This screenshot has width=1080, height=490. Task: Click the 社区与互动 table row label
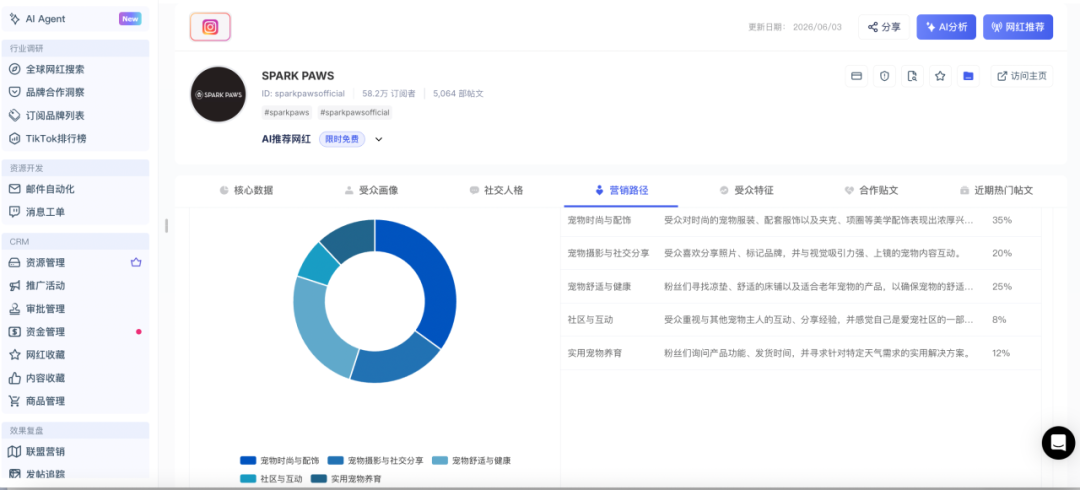click(590, 320)
